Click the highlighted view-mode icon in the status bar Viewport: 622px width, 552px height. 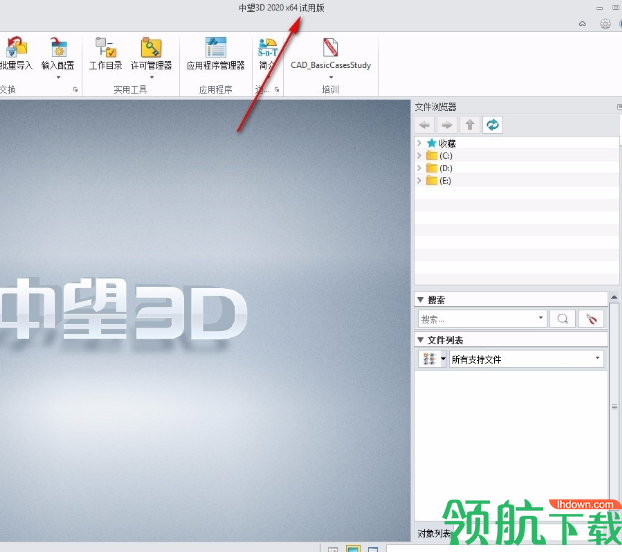pyautogui.click(x=353, y=548)
